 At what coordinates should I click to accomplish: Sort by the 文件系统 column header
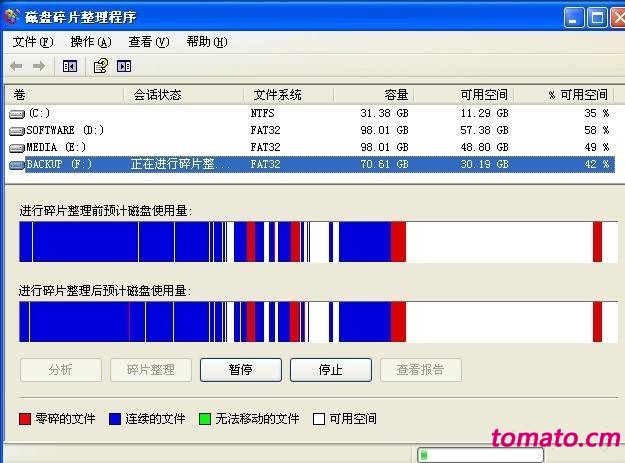point(288,95)
